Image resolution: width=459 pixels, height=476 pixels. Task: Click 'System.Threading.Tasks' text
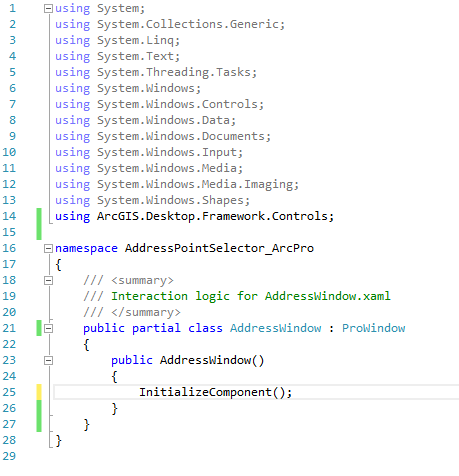click(174, 72)
